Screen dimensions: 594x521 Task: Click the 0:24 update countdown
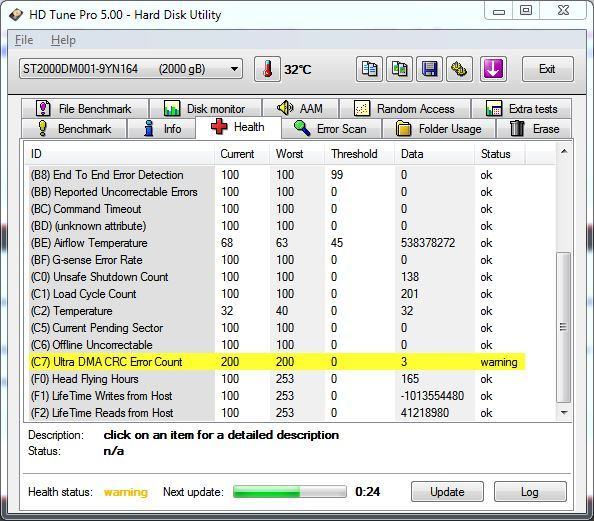(x=367, y=492)
